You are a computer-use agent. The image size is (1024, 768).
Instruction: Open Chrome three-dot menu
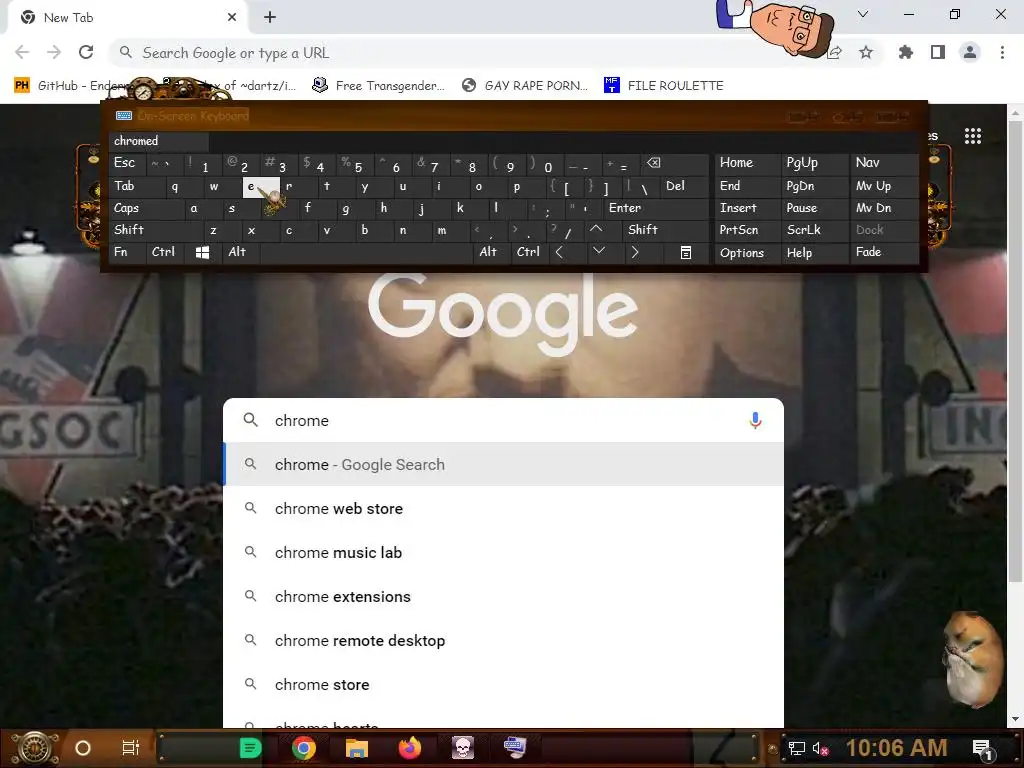click(1002, 52)
